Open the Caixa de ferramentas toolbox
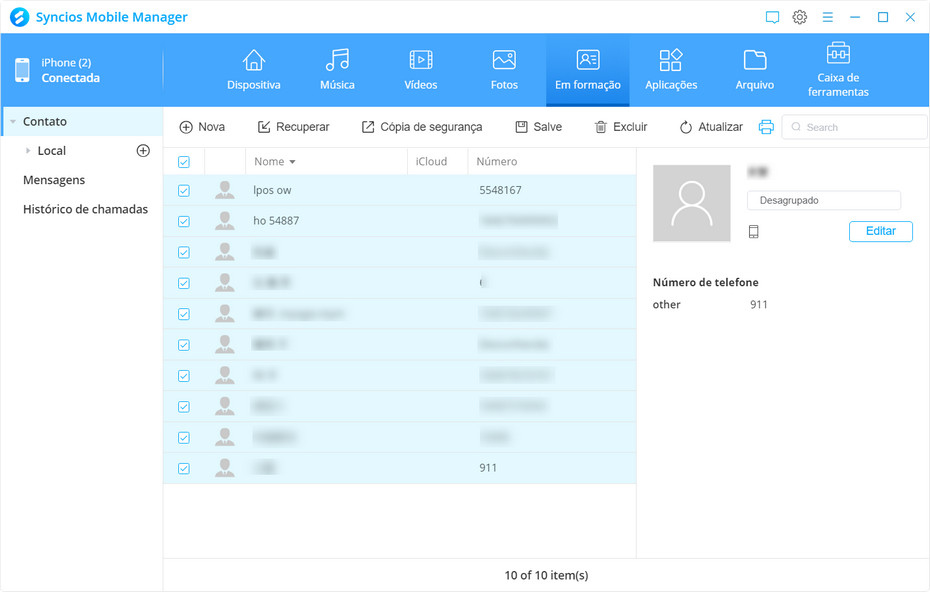Viewport: 930px width, 592px height. [x=838, y=70]
